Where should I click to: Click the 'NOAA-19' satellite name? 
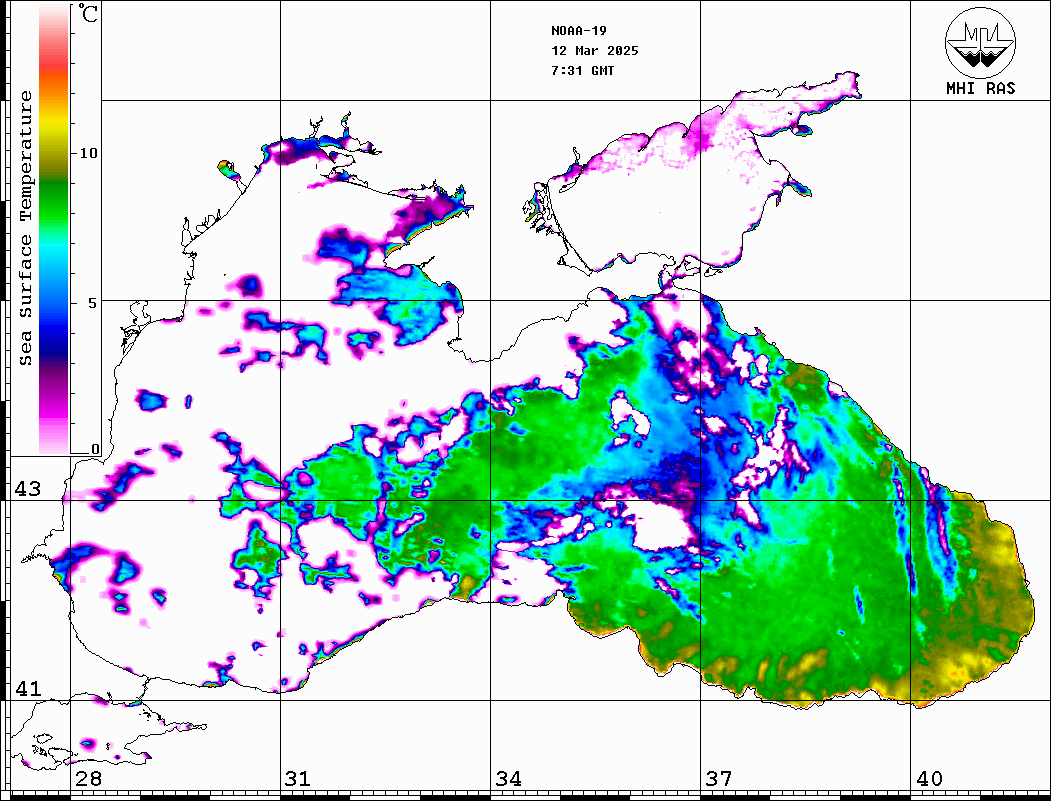click(x=579, y=30)
